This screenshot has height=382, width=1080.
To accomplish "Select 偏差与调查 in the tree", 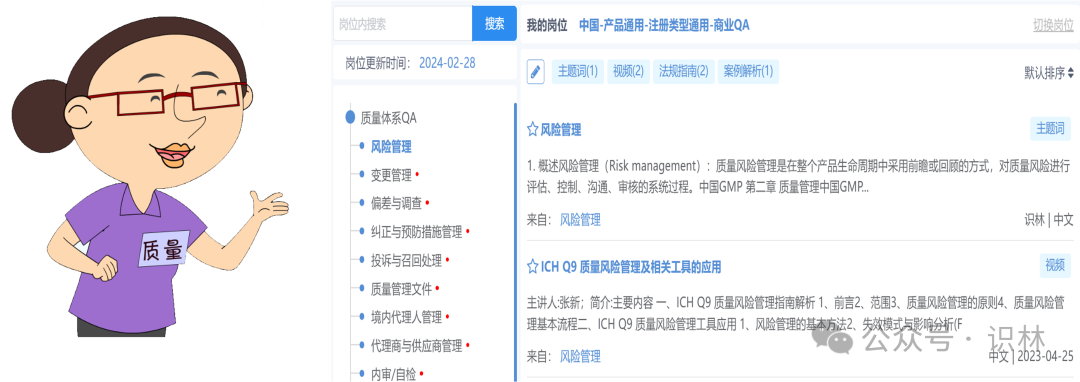I will [x=396, y=203].
